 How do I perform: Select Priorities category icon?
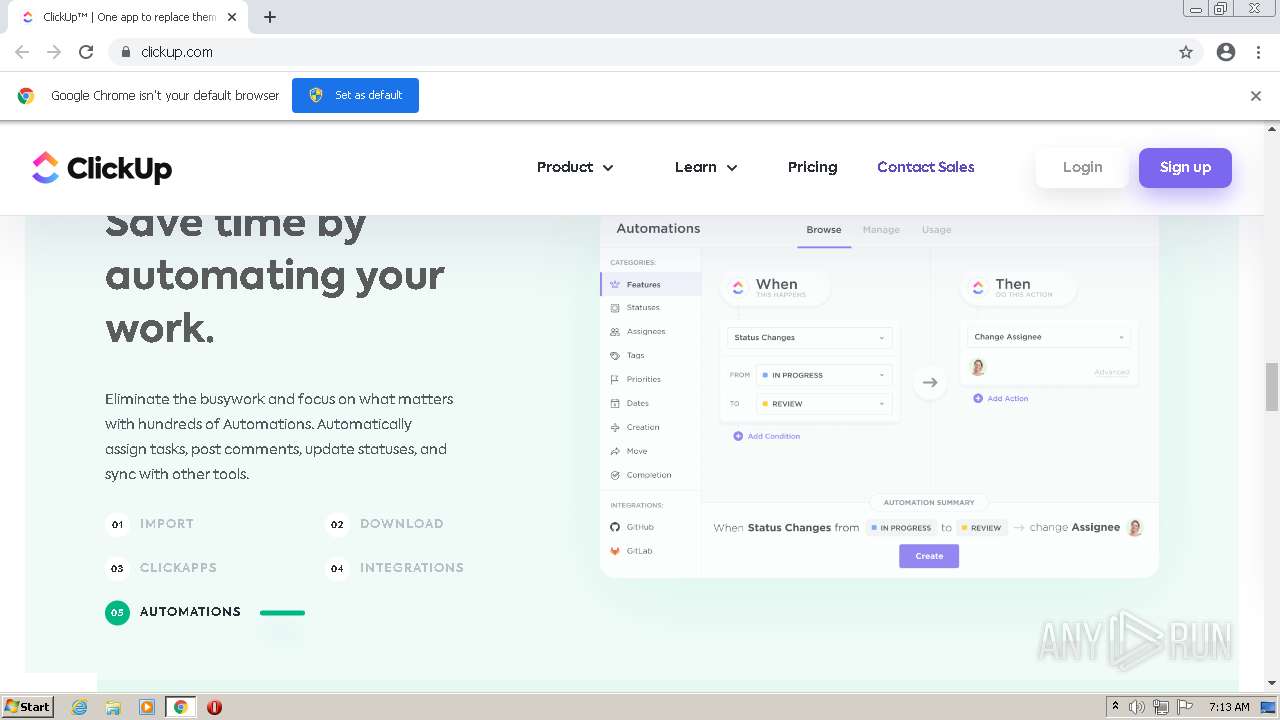point(615,380)
